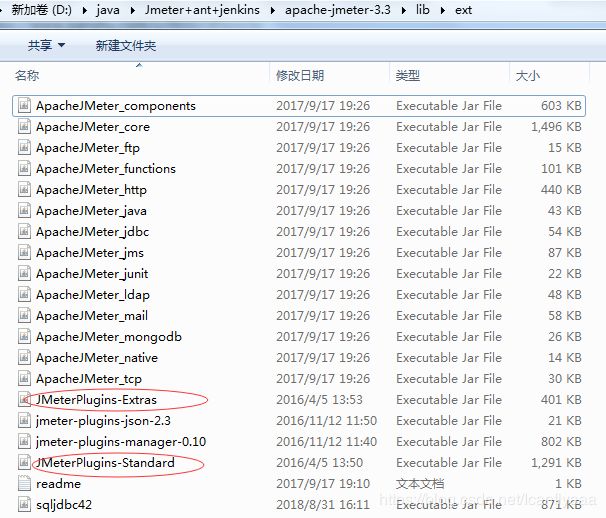This screenshot has height=518, width=606.
Task: Click the jmeter-plugins-manager-0.10 jar file icon
Action: point(24,441)
